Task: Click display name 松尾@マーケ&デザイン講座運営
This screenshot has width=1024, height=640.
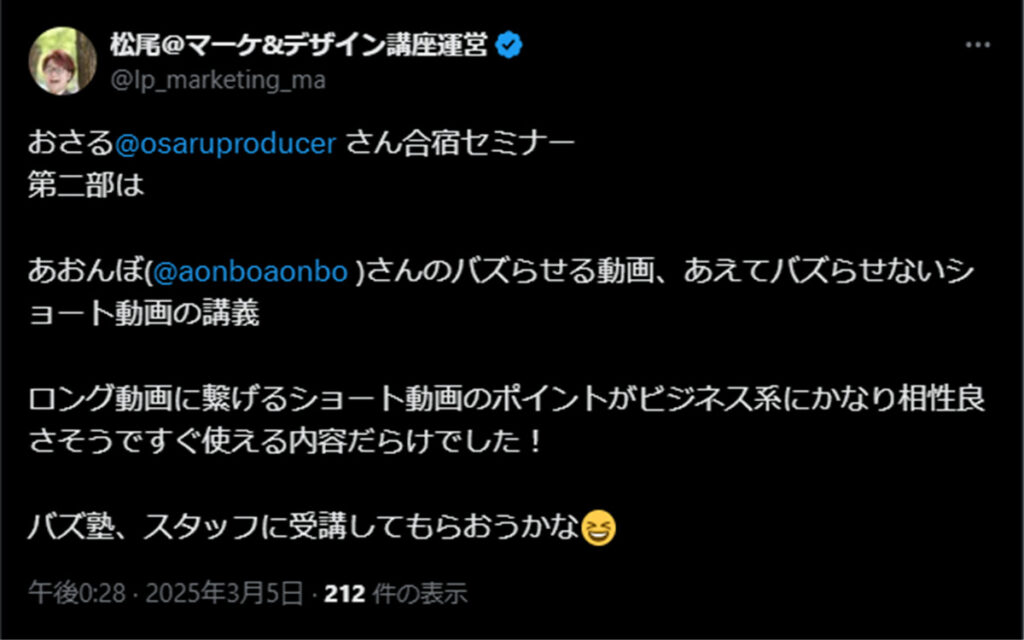Action: click(x=301, y=46)
